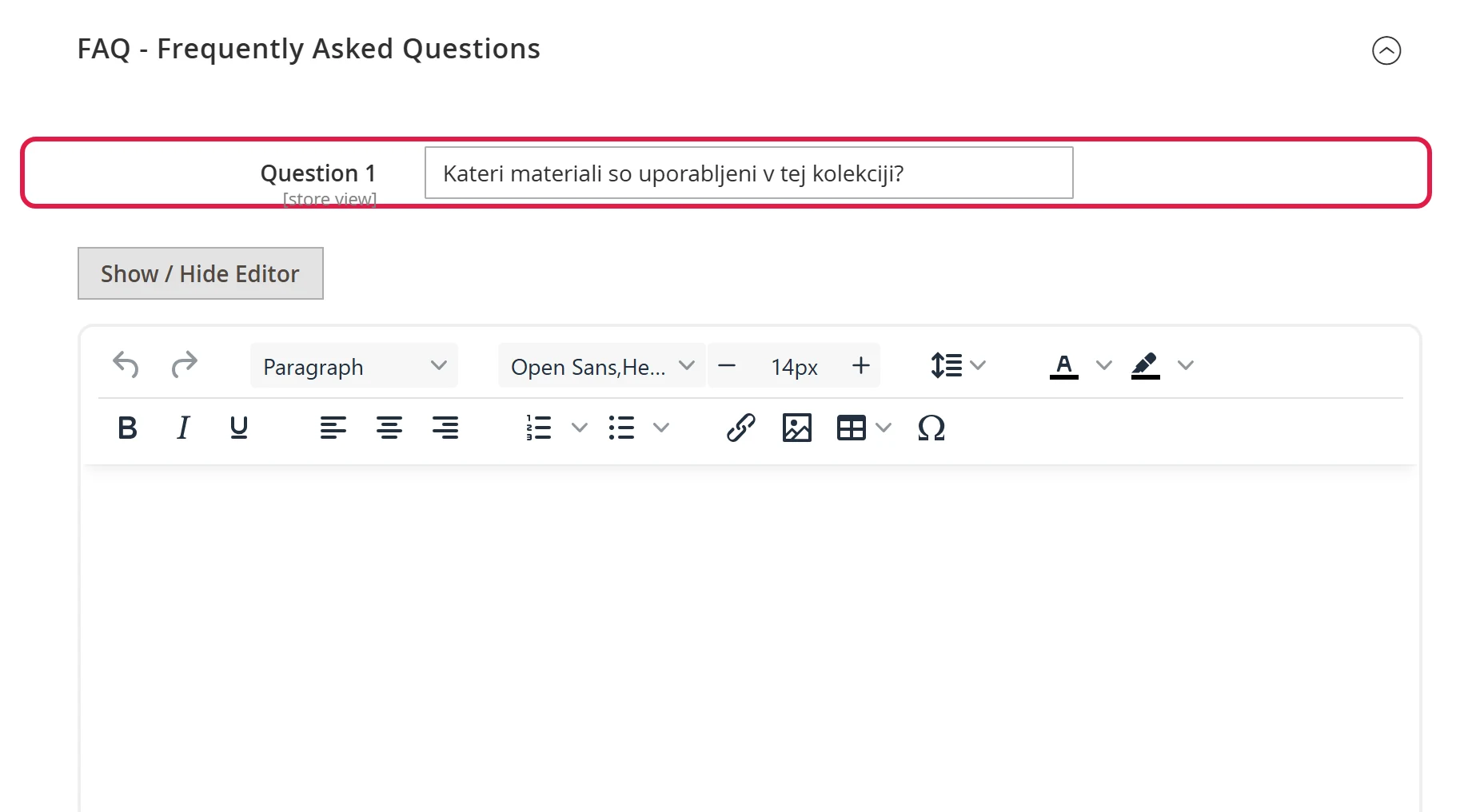Apply the text color A icon

coord(1064,365)
